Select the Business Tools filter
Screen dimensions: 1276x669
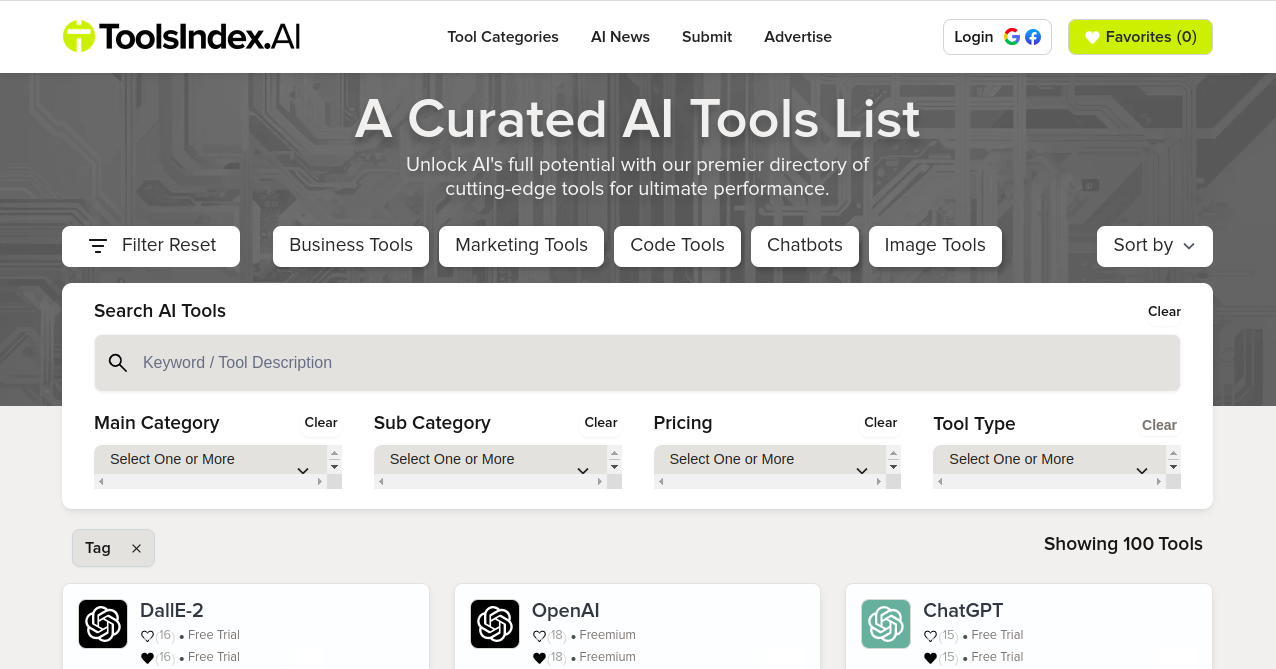tap(351, 246)
